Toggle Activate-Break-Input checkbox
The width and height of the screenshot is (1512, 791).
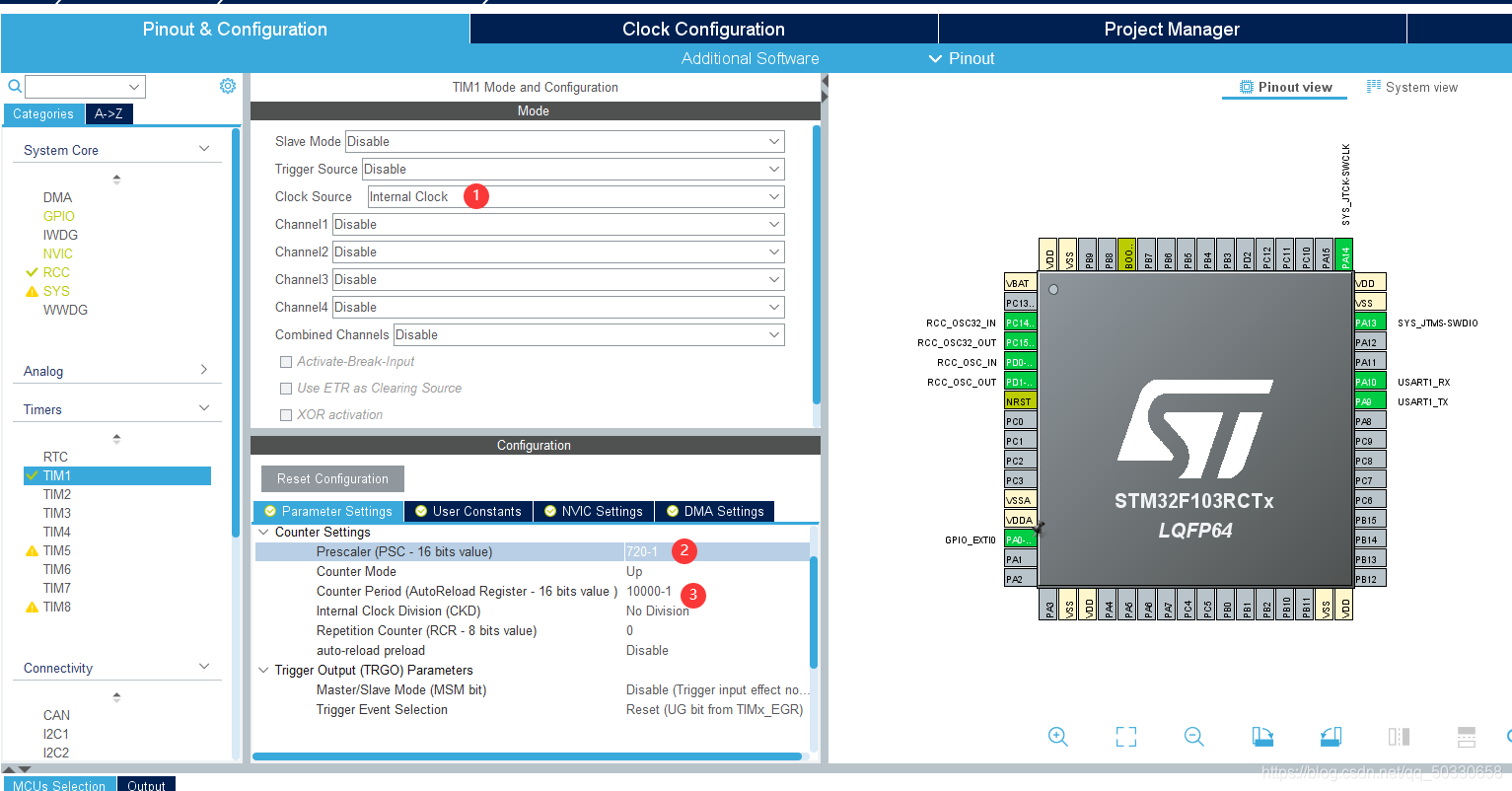286,362
